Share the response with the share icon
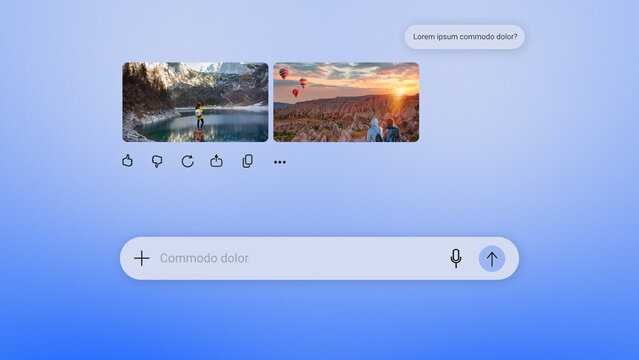The width and height of the screenshot is (639, 360). pyautogui.click(x=216, y=161)
